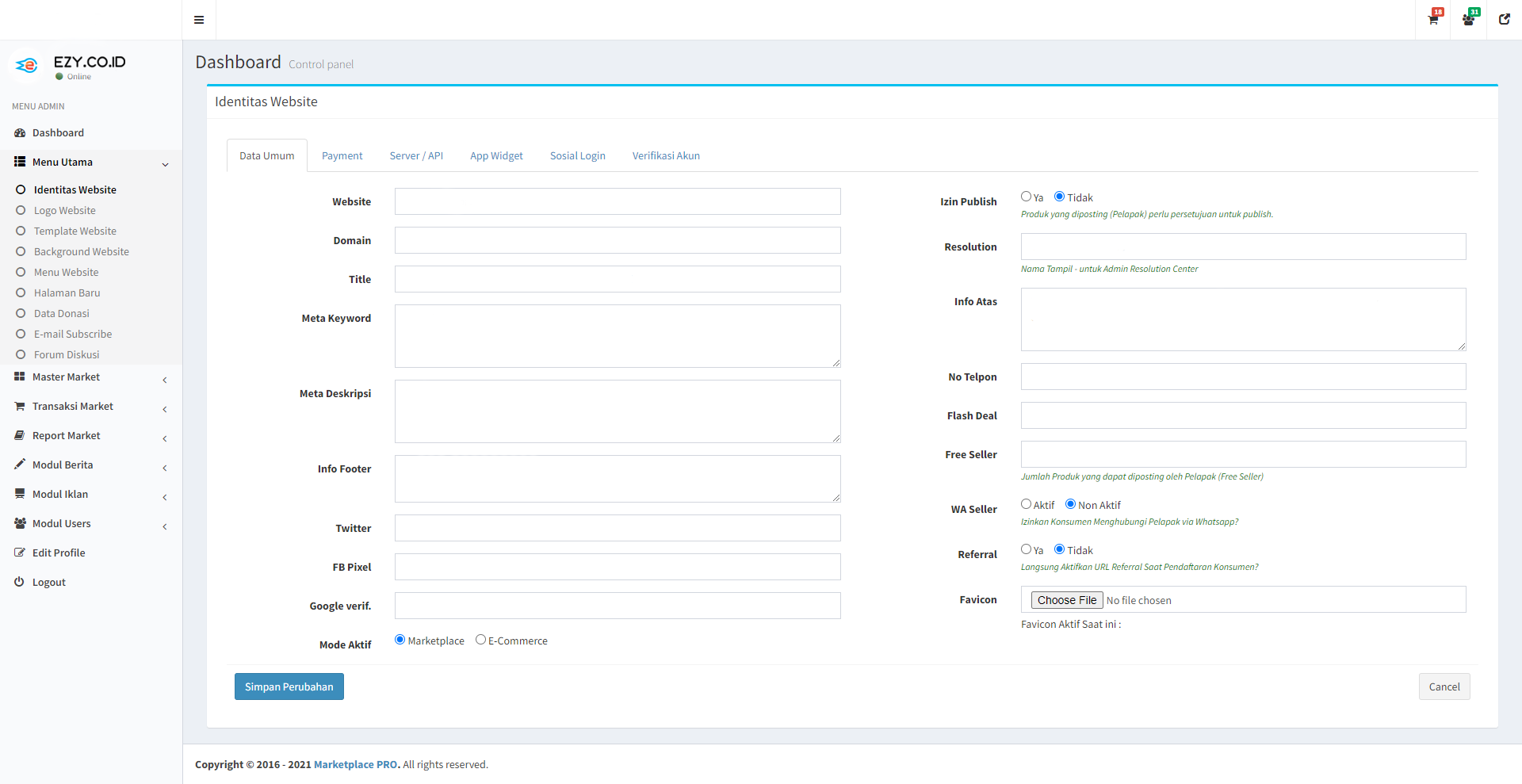Open the users notification icon with badge
The image size is (1522, 784).
pos(1469,20)
